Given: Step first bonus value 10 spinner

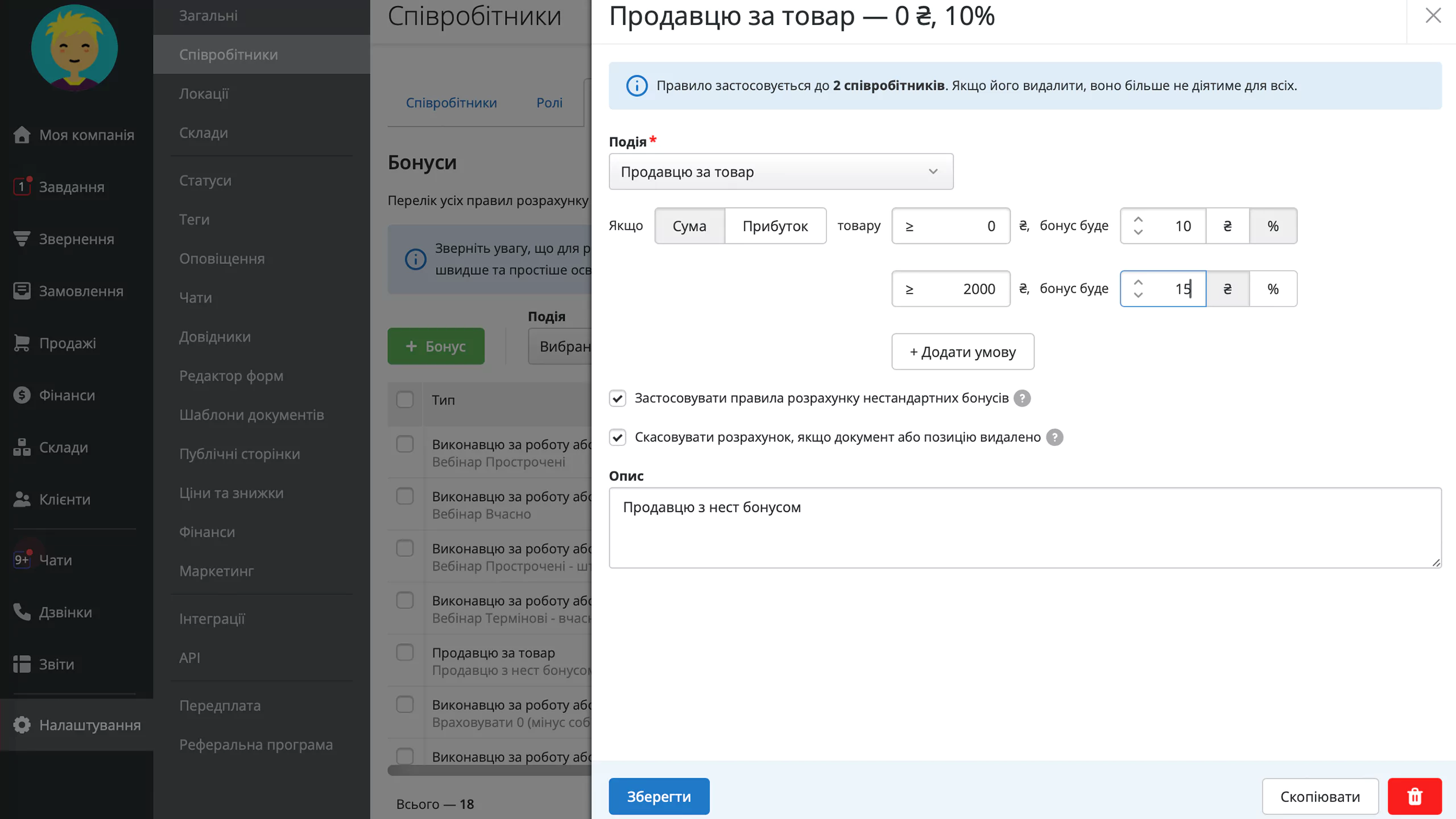Looking at the screenshot, I should coord(1138,226).
